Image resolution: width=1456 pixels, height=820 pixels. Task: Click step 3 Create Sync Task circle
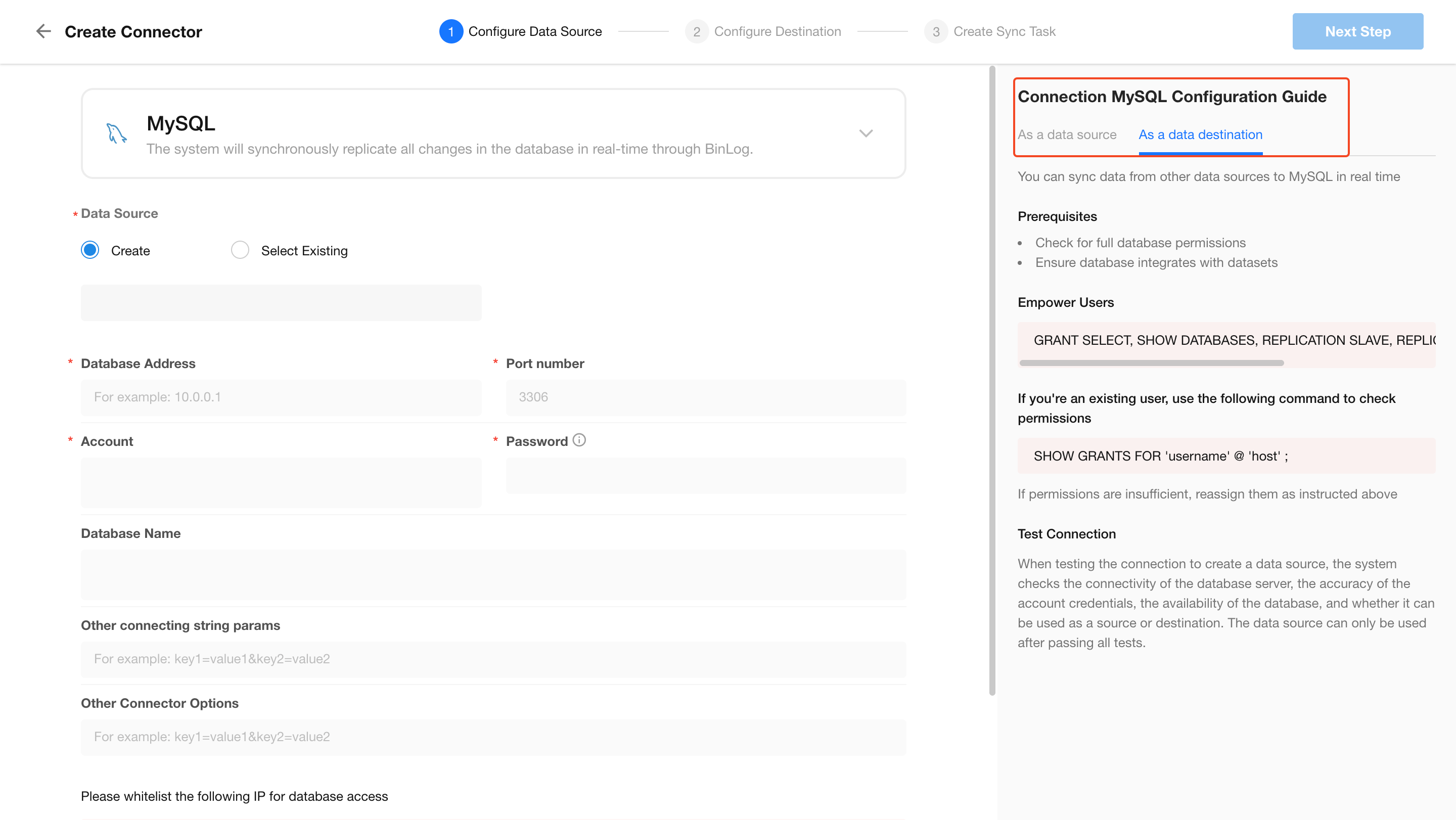[935, 32]
